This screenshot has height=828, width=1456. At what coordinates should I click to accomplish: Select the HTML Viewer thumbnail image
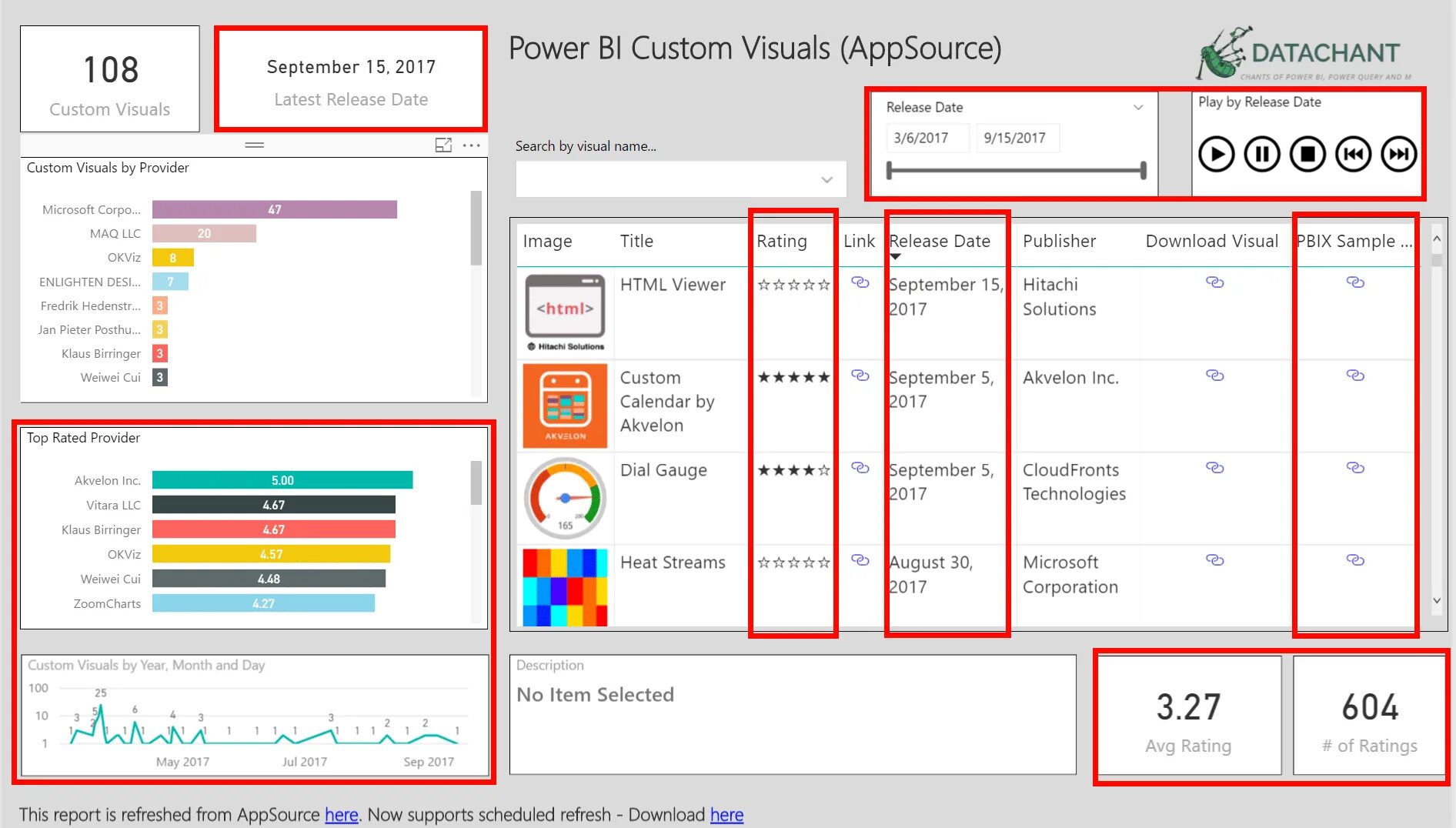click(x=565, y=312)
